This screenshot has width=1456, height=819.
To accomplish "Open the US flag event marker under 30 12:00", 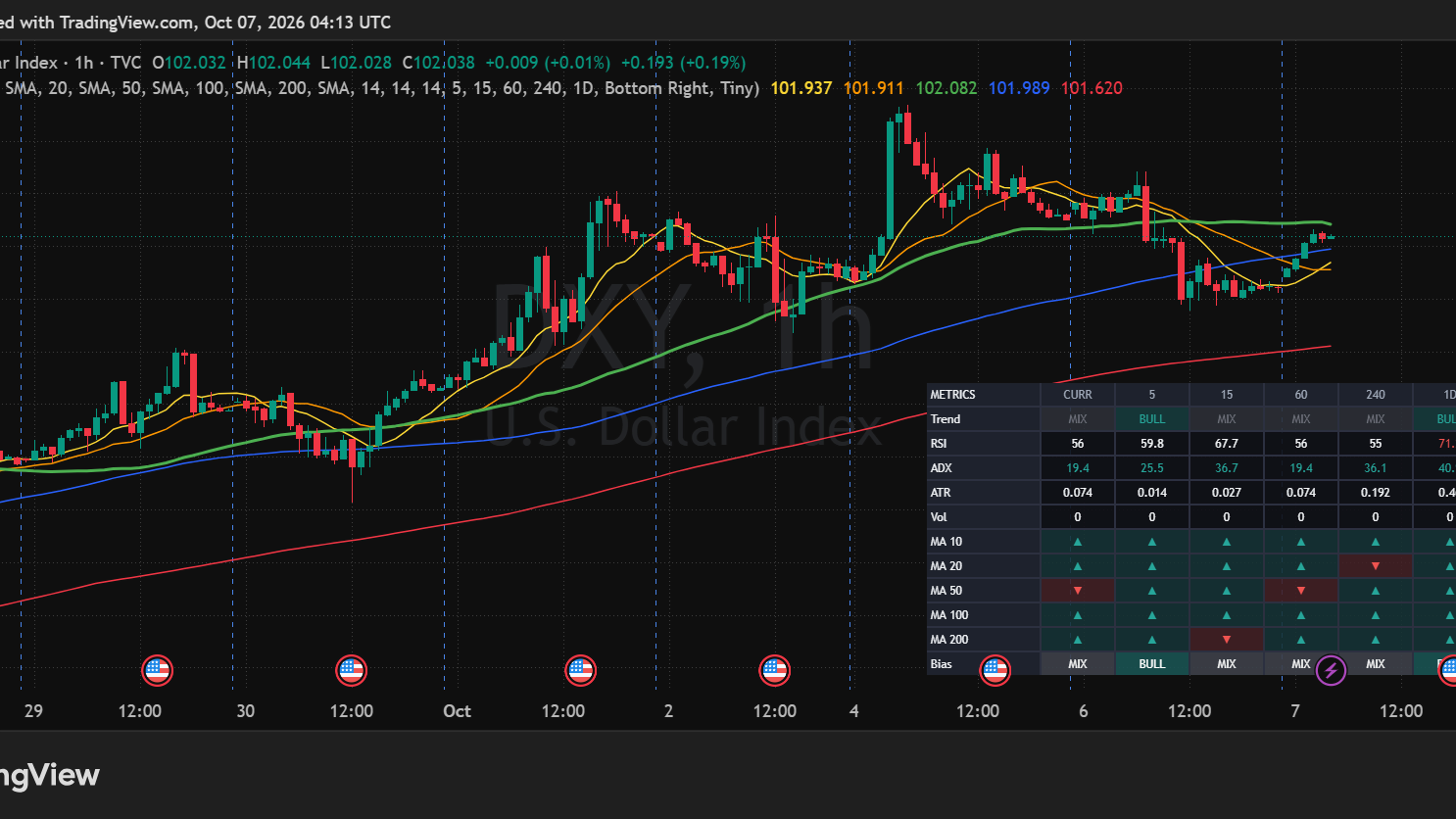I will [352, 671].
